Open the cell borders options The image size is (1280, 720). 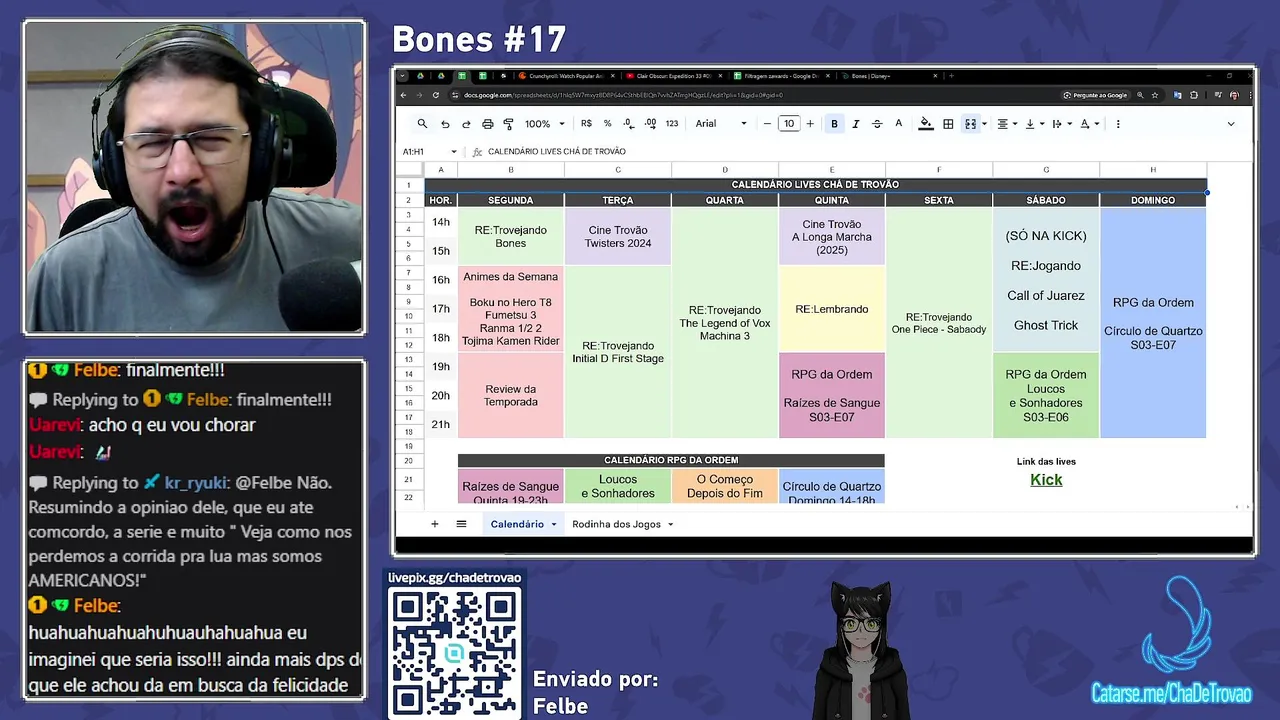point(948,124)
